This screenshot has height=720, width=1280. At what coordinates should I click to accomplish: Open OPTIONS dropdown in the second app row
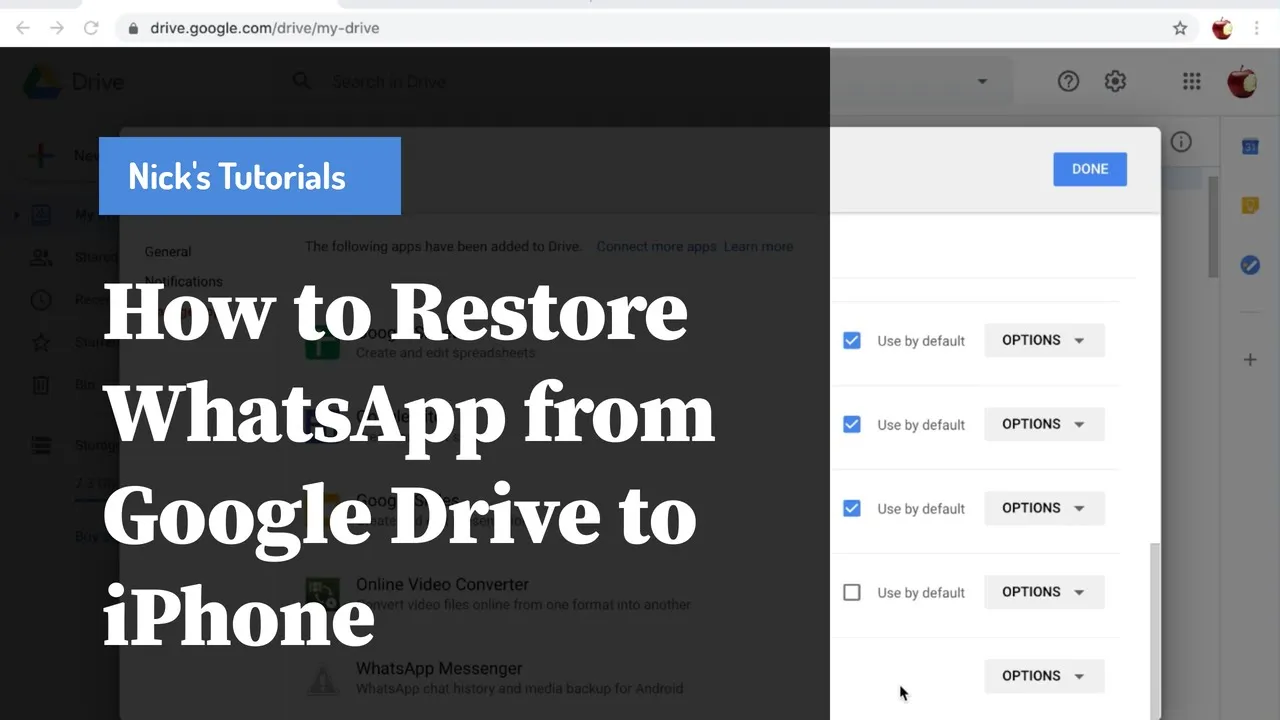[x=1044, y=424]
